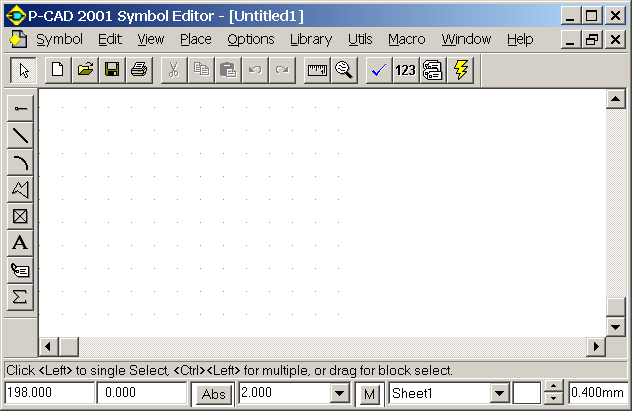
Task: Expand the Sheet1 selector dropdown
Action: point(499,393)
